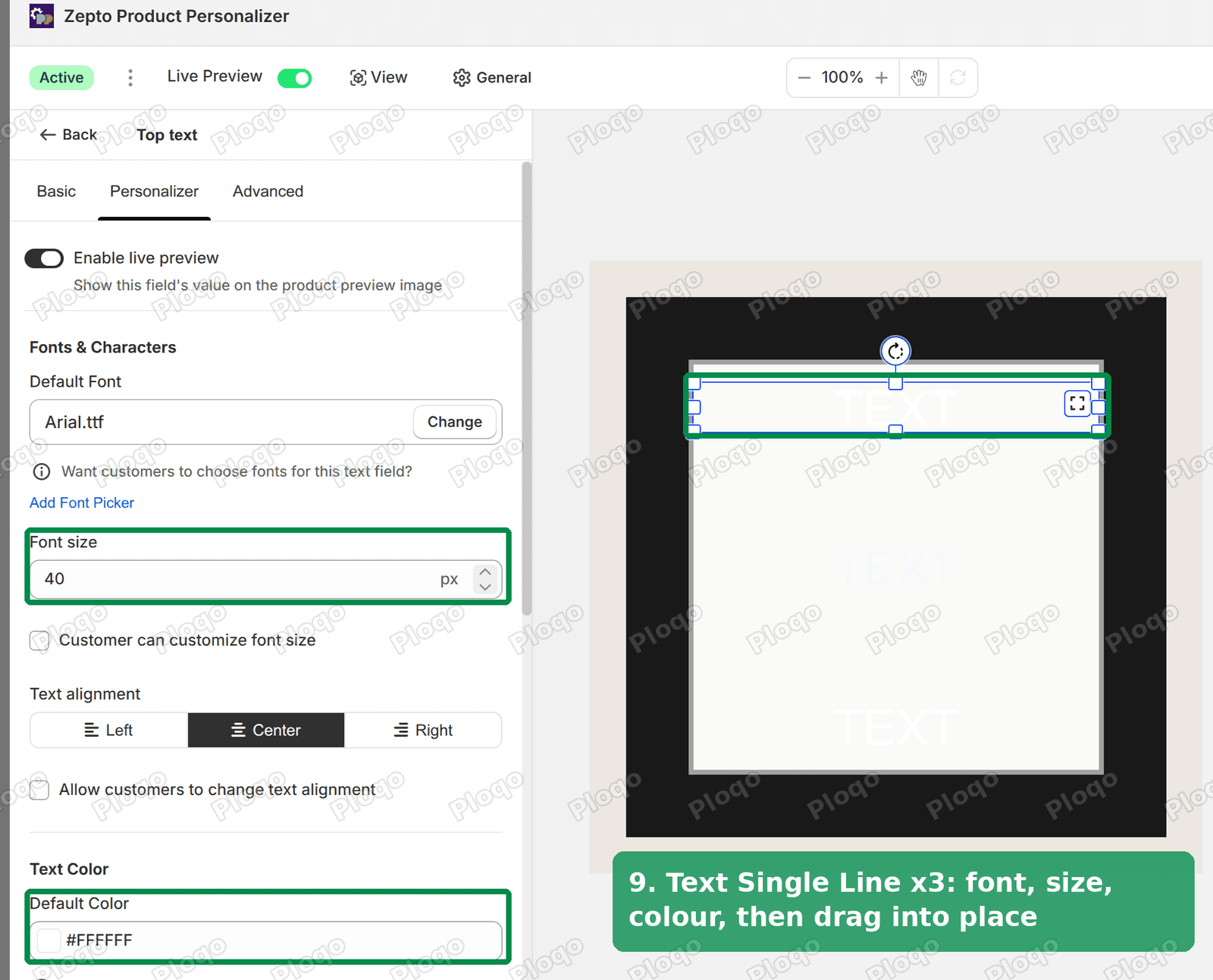This screenshot has height=980, width=1213.
Task: Increase font size with the up stepper arrow
Action: click(485, 571)
